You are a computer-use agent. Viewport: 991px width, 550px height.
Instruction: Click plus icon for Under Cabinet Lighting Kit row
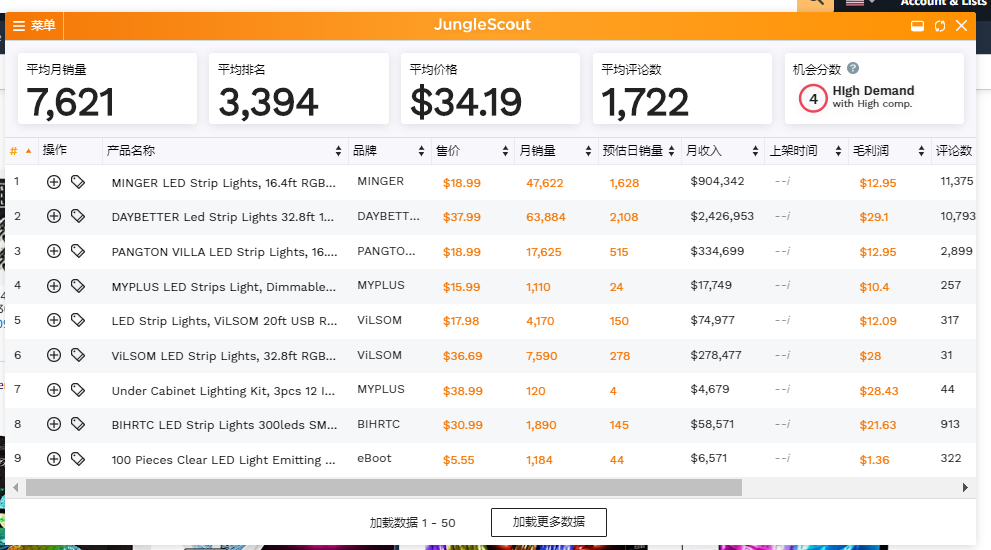click(54, 389)
